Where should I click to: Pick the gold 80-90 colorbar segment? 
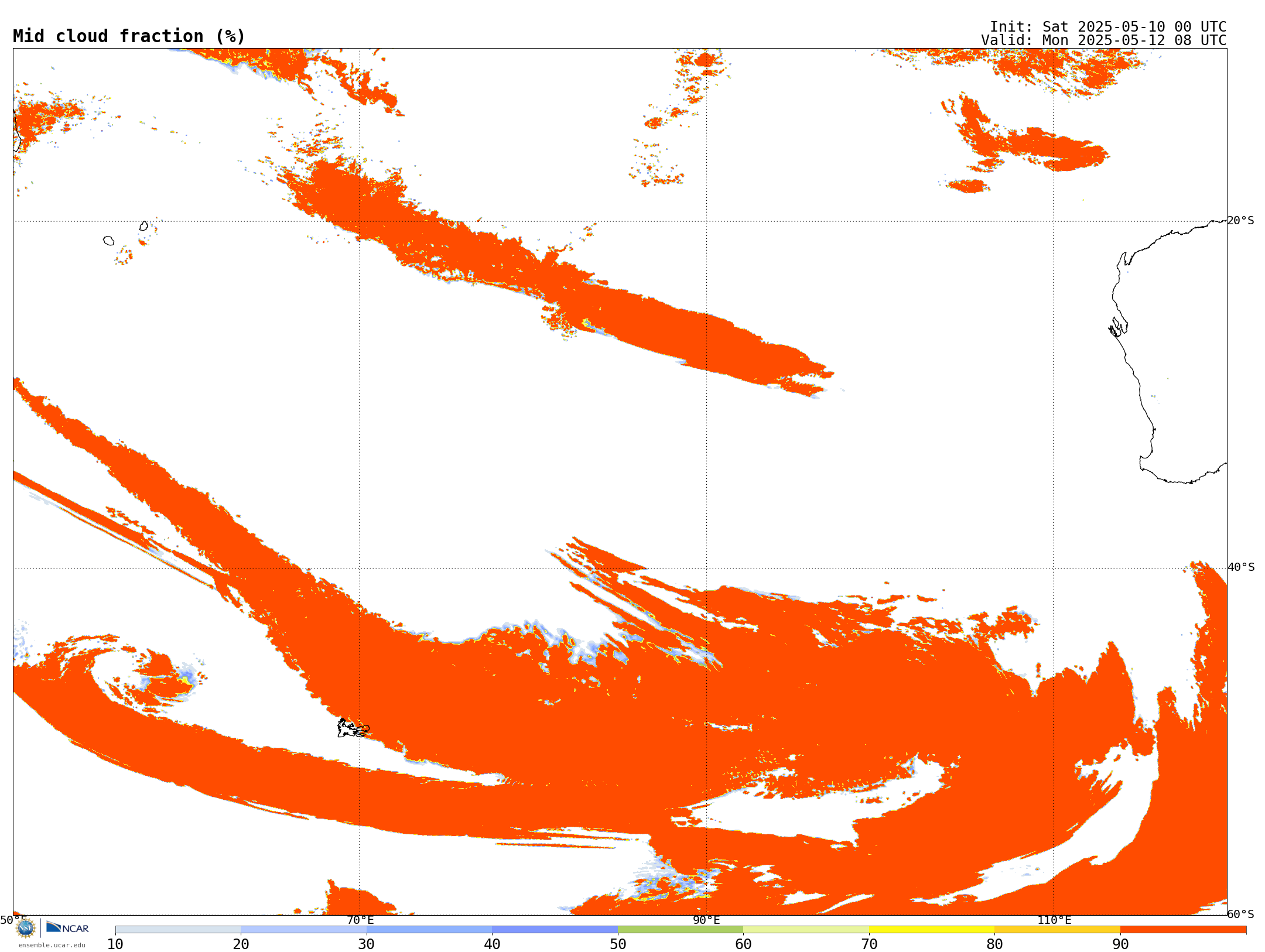coord(1057,930)
